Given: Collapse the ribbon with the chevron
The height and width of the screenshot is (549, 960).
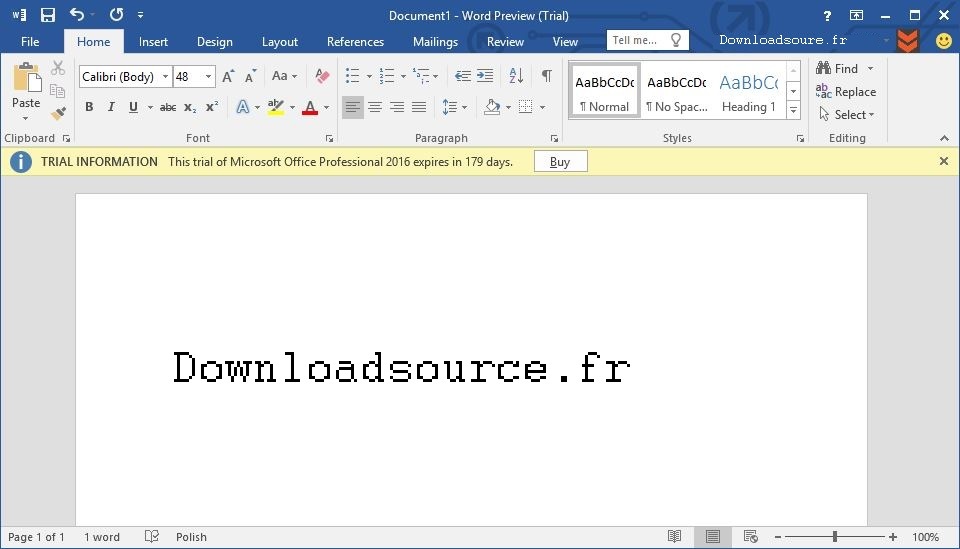Looking at the screenshot, I should coord(944,138).
